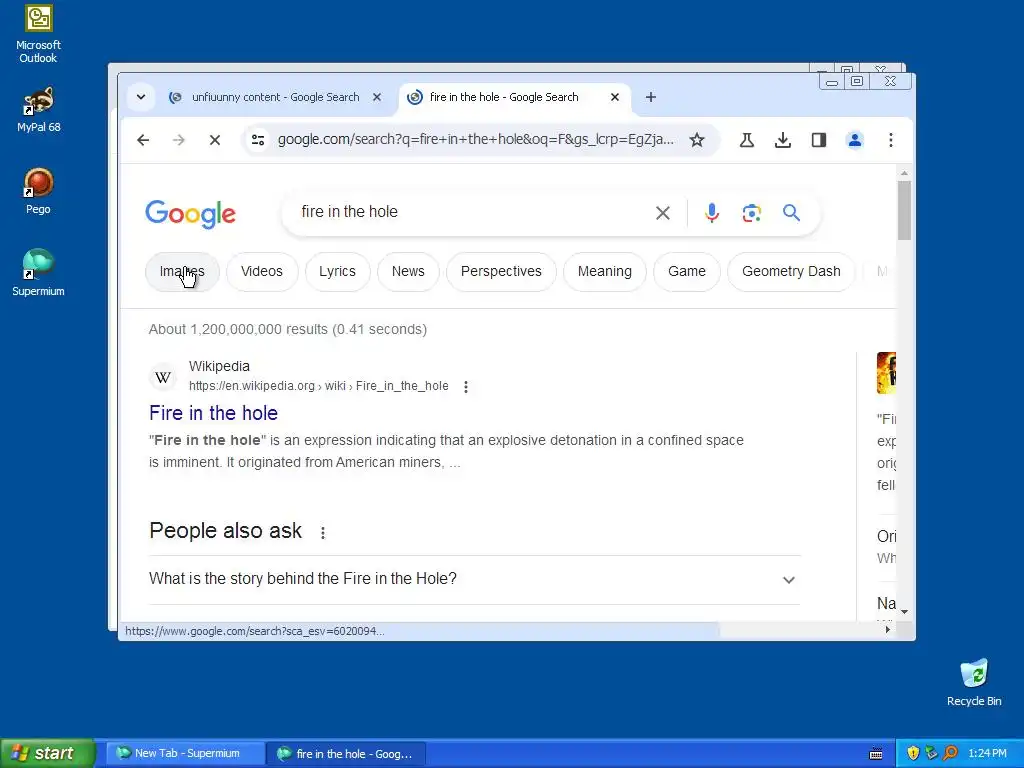Screen dimensions: 1024x768
Task: Click the magnifier search button
Action: (x=791, y=212)
